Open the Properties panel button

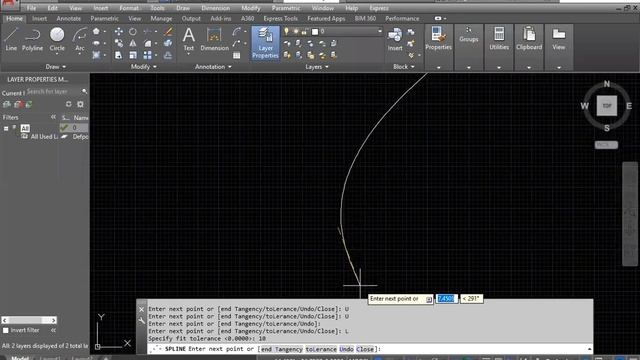click(x=438, y=39)
